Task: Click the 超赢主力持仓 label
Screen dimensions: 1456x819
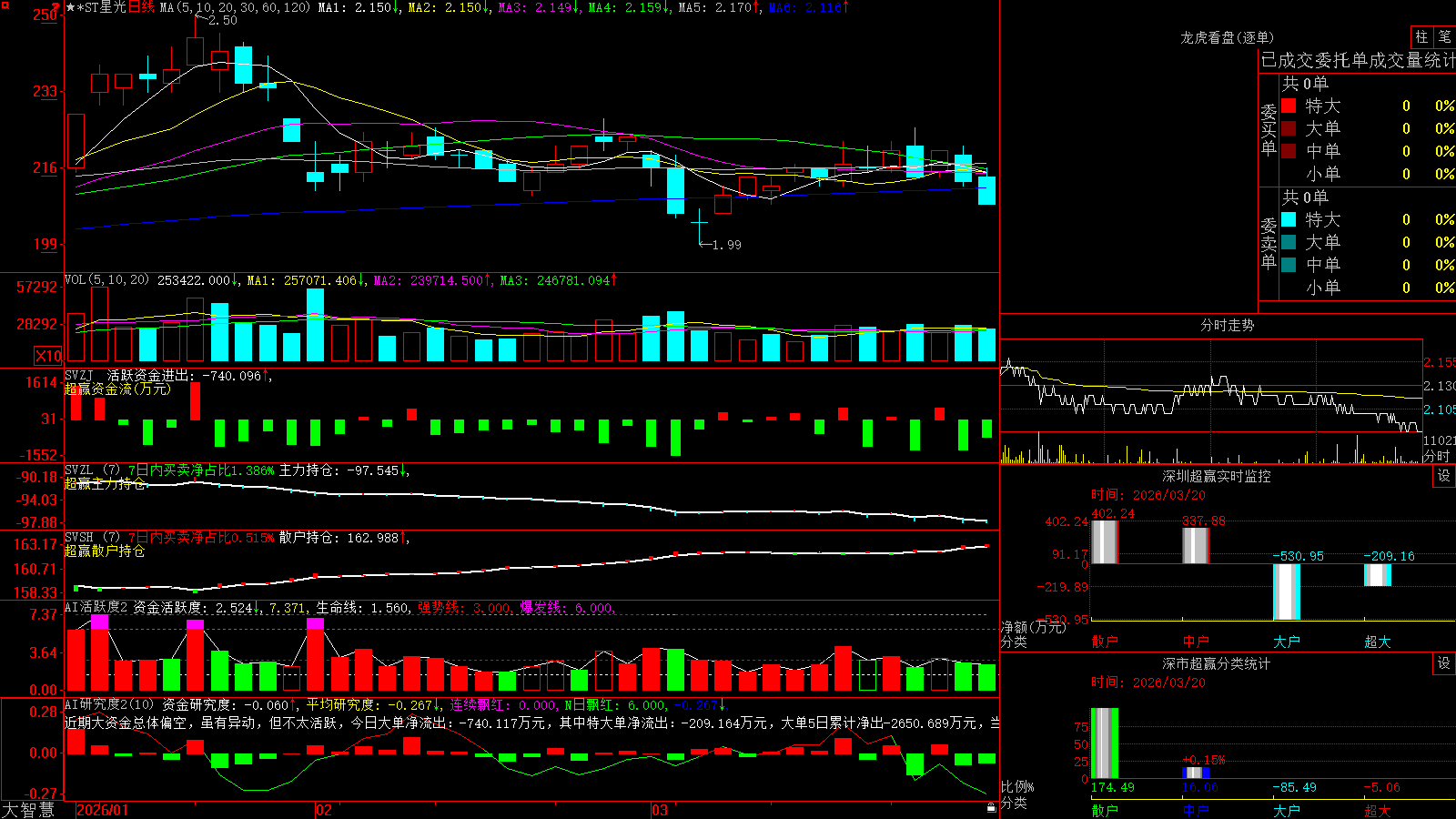Action: pos(105,483)
